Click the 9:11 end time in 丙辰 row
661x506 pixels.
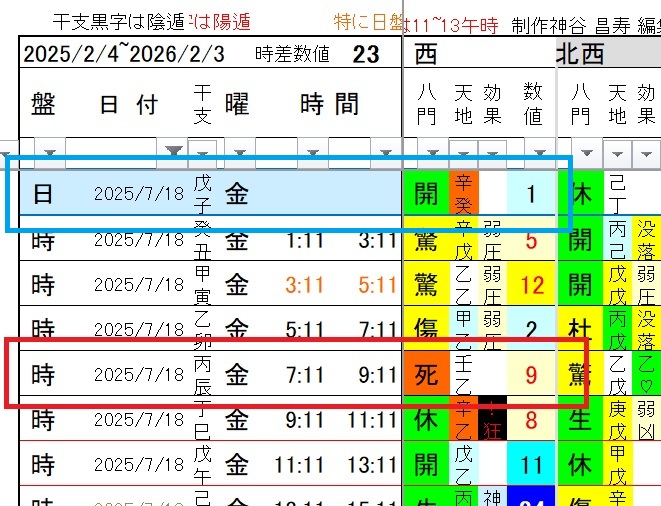click(x=378, y=376)
